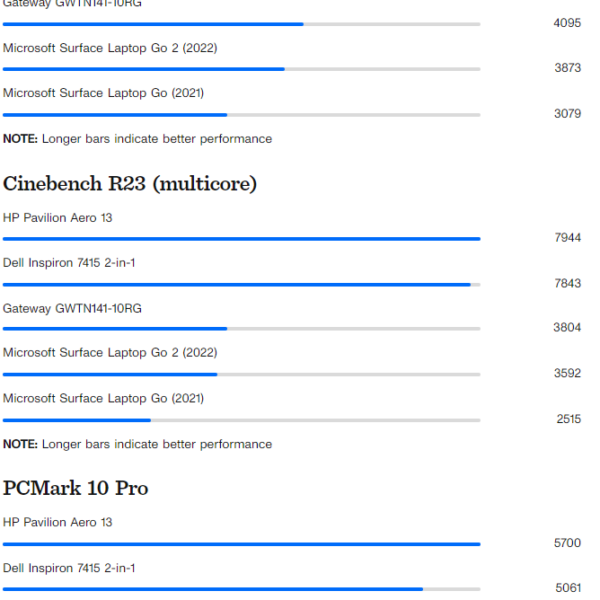Click the Surface Laptop Go (2021) bar scoring 3079
The image size is (600, 600).
click(x=115, y=115)
